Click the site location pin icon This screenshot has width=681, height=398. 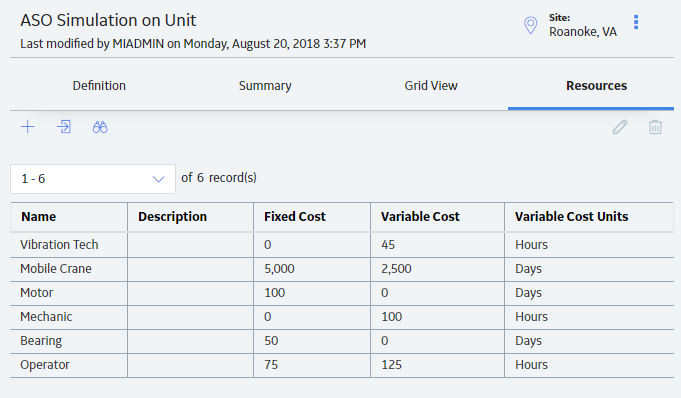click(x=530, y=25)
